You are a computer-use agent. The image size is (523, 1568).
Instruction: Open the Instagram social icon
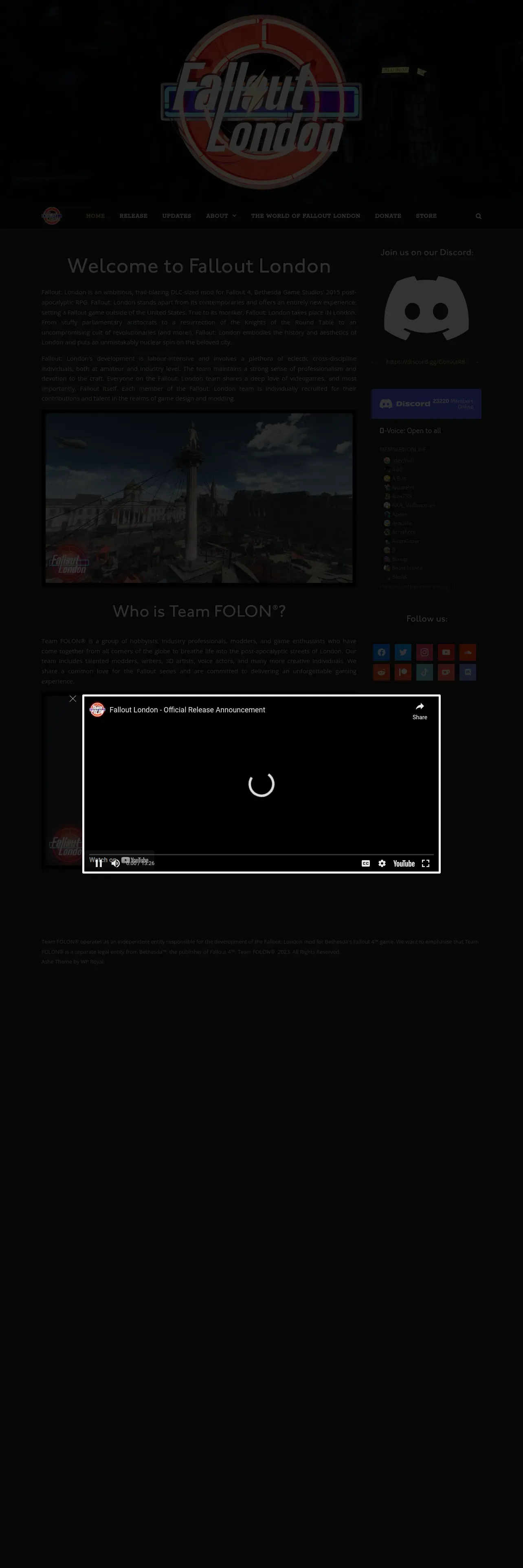point(424,653)
